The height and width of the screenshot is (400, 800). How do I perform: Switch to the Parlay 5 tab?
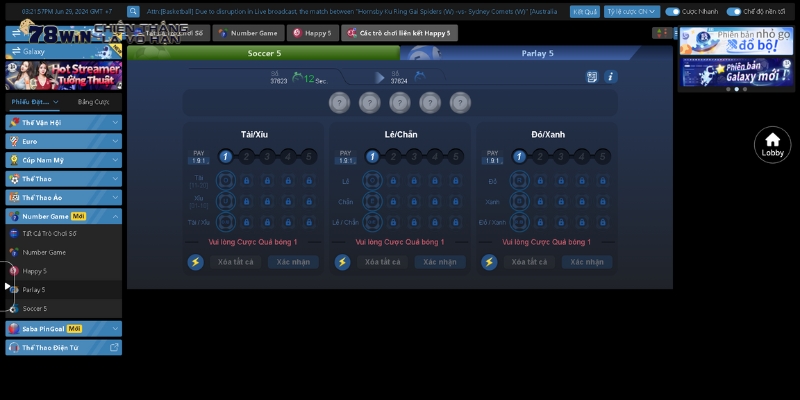[537, 53]
